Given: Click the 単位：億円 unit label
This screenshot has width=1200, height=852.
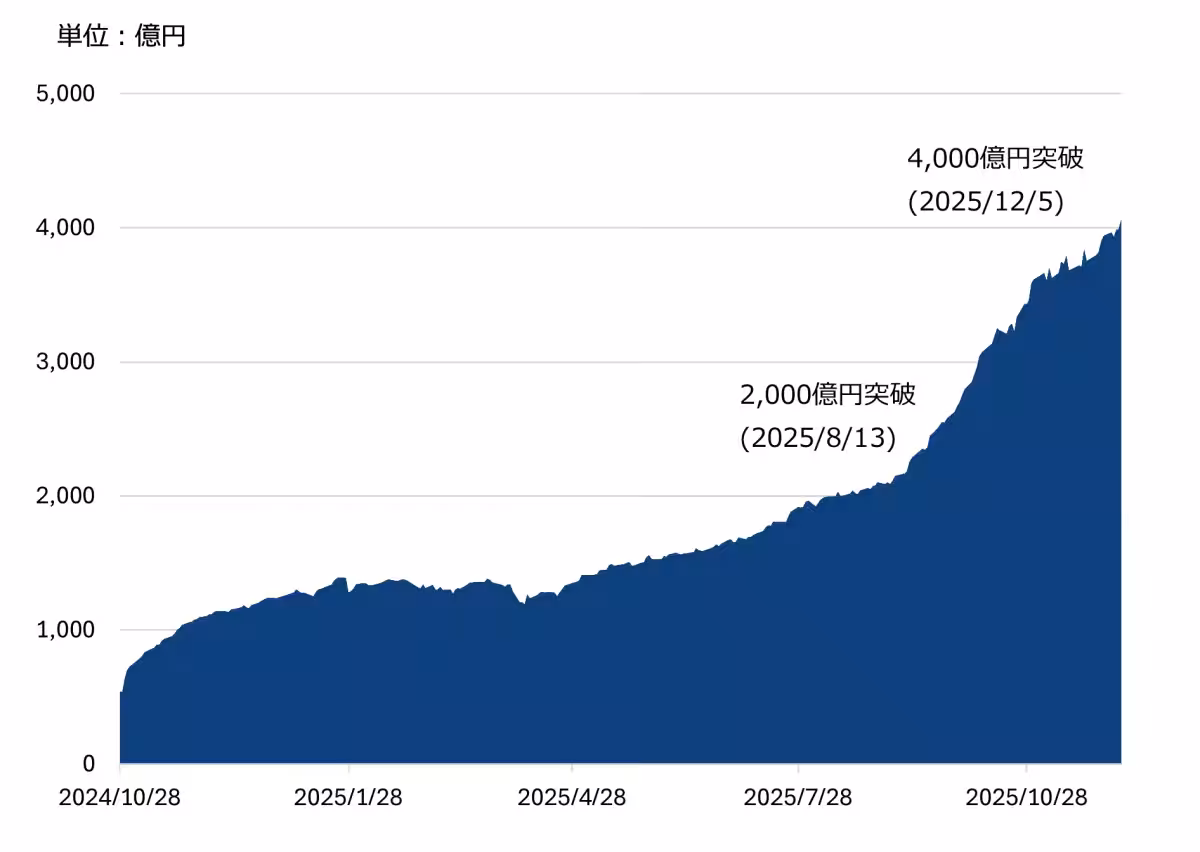Looking at the screenshot, I should point(122,37).
